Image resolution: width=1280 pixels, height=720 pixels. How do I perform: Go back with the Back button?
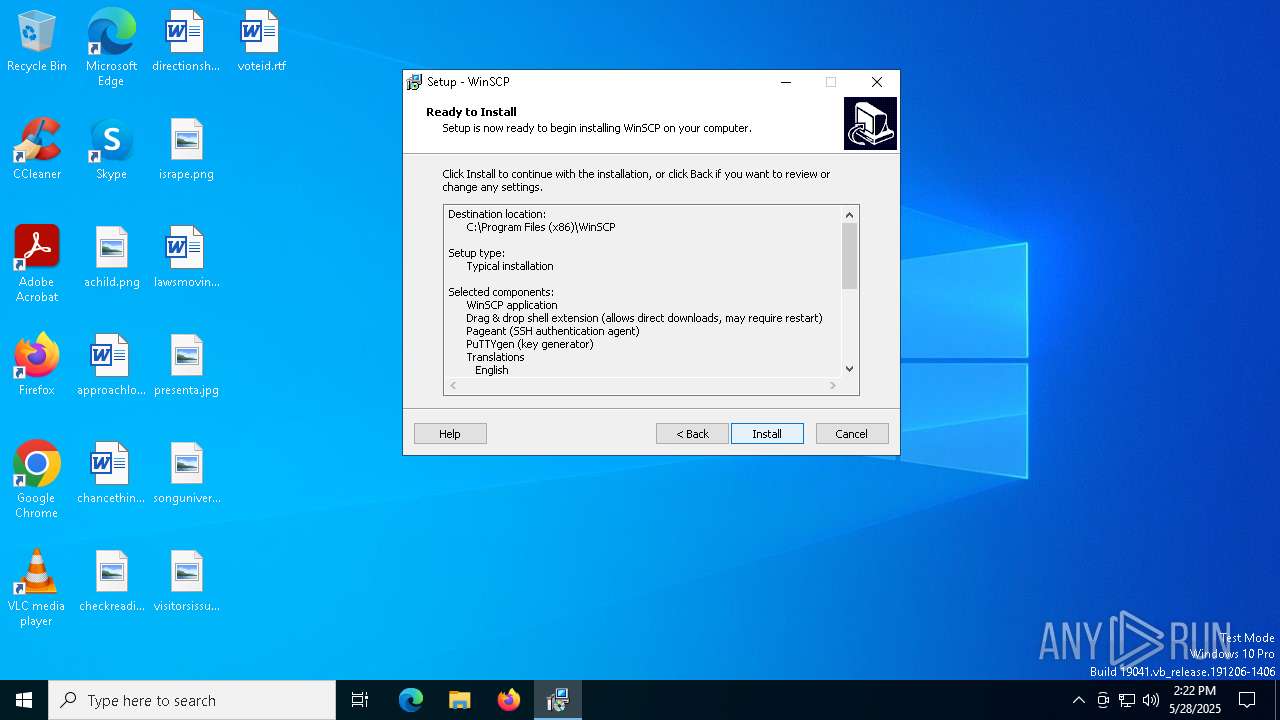point(692,434)
